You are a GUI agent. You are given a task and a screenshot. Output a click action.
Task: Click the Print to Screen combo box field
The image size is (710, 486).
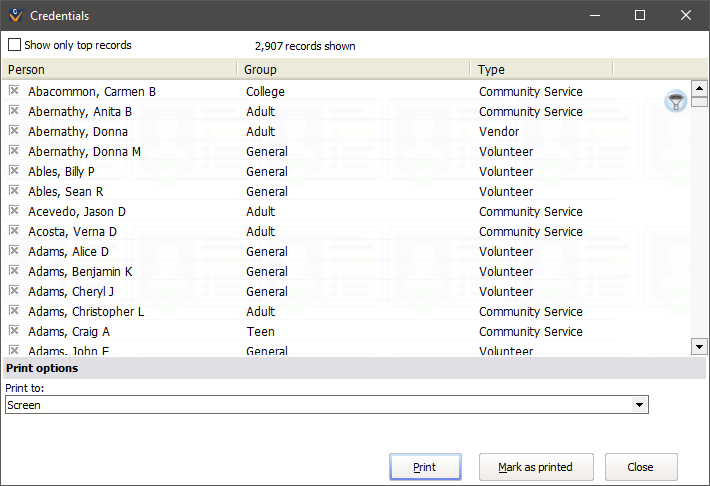point(326,404)
